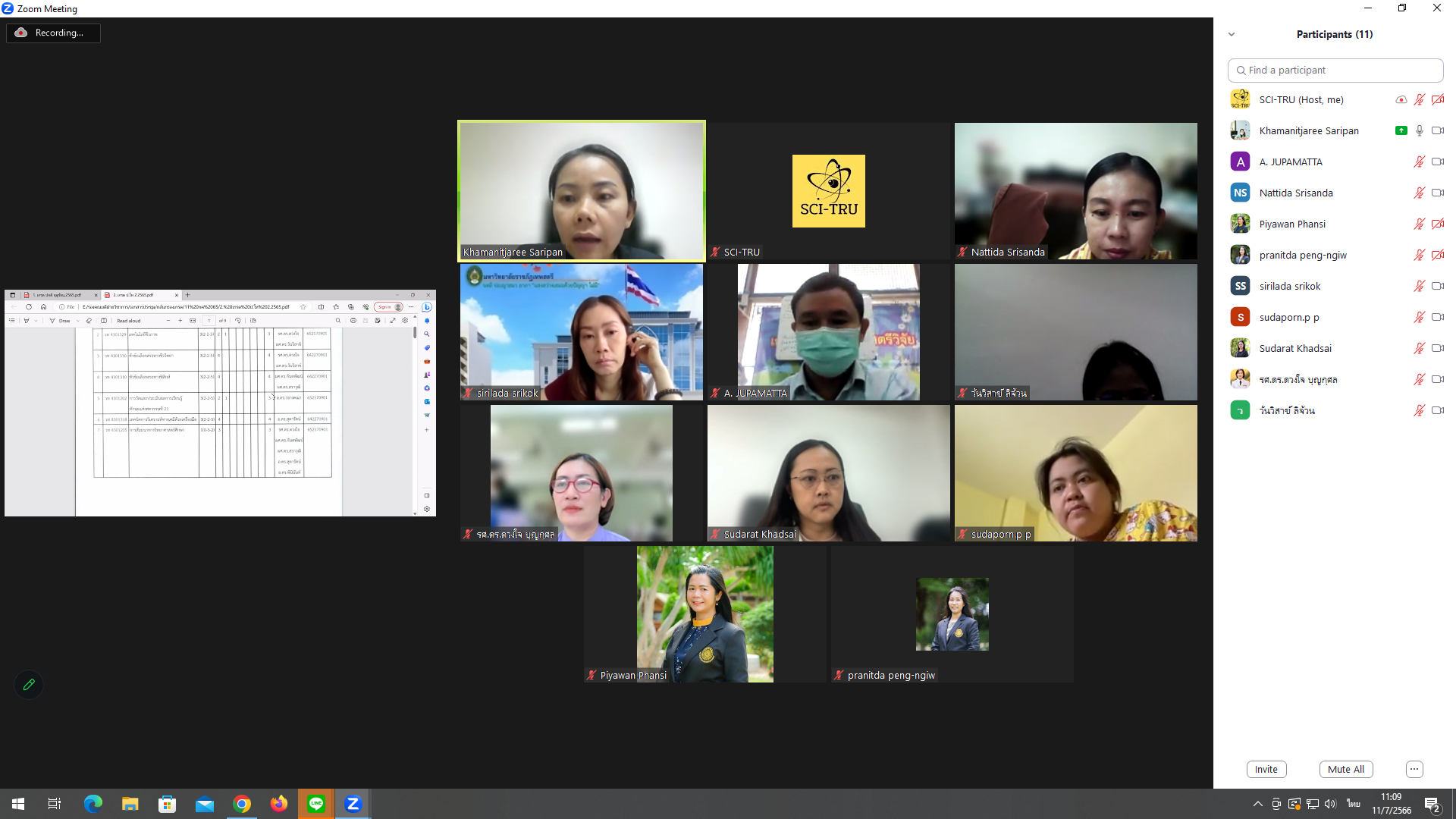Click sudaporn.p p's muted mic icon
1456x819 pixels.
click(1419, 317)
